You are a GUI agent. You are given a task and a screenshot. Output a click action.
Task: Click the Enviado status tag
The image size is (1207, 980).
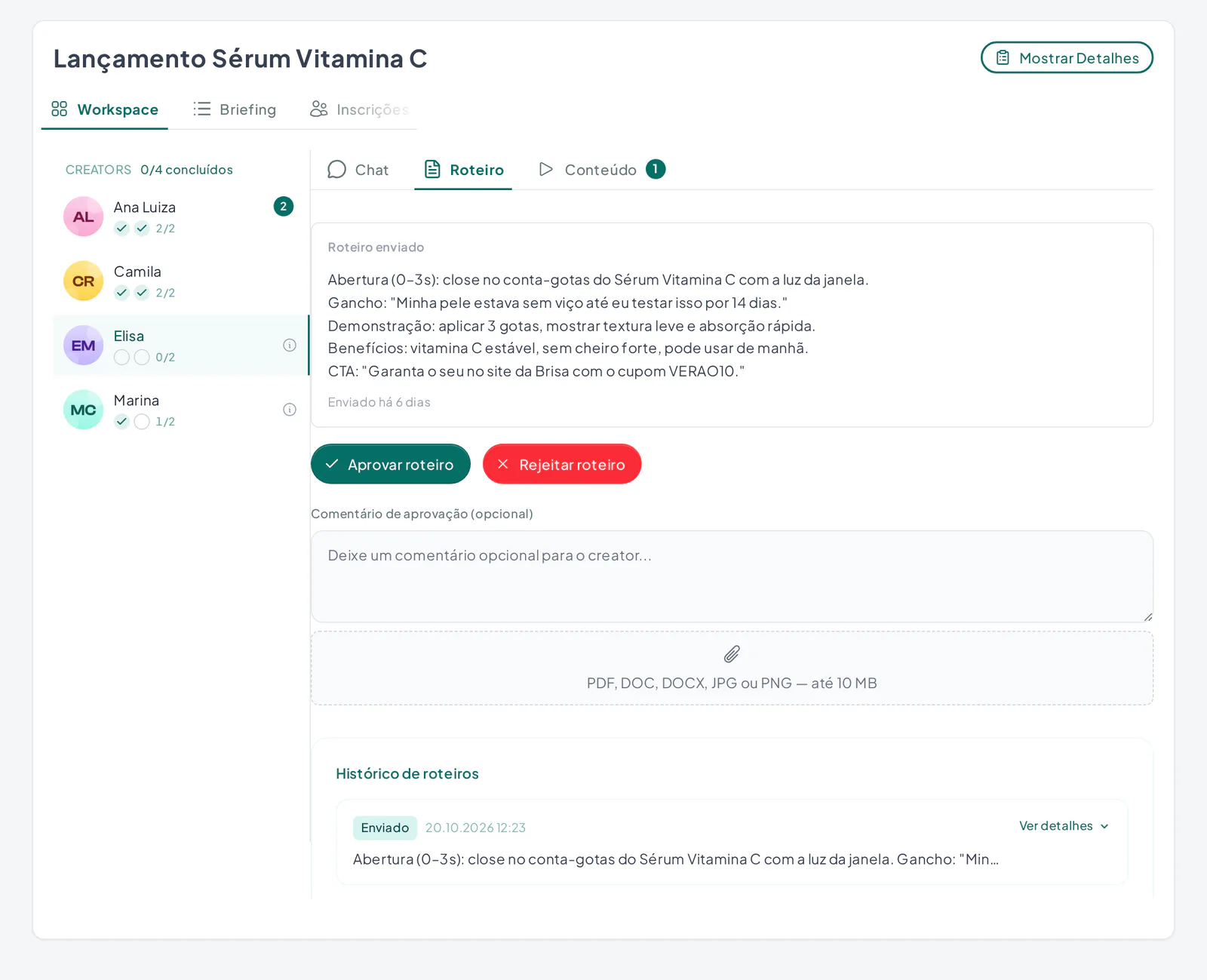pos(385,828)
